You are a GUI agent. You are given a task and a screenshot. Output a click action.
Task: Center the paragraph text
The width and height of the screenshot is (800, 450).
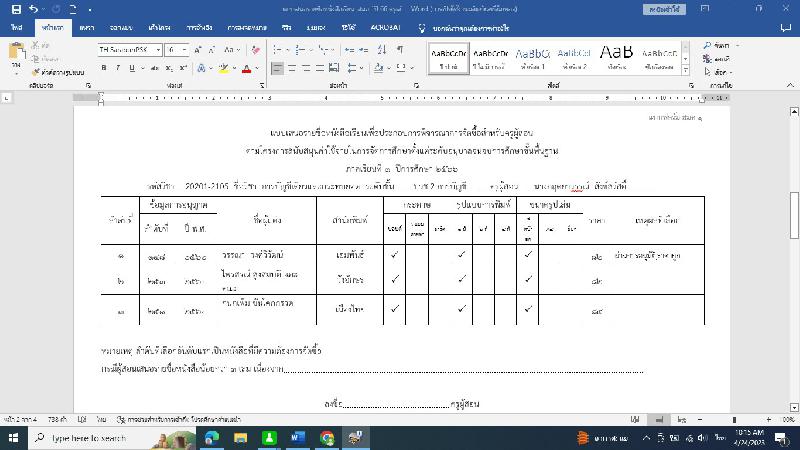[292, 68]
